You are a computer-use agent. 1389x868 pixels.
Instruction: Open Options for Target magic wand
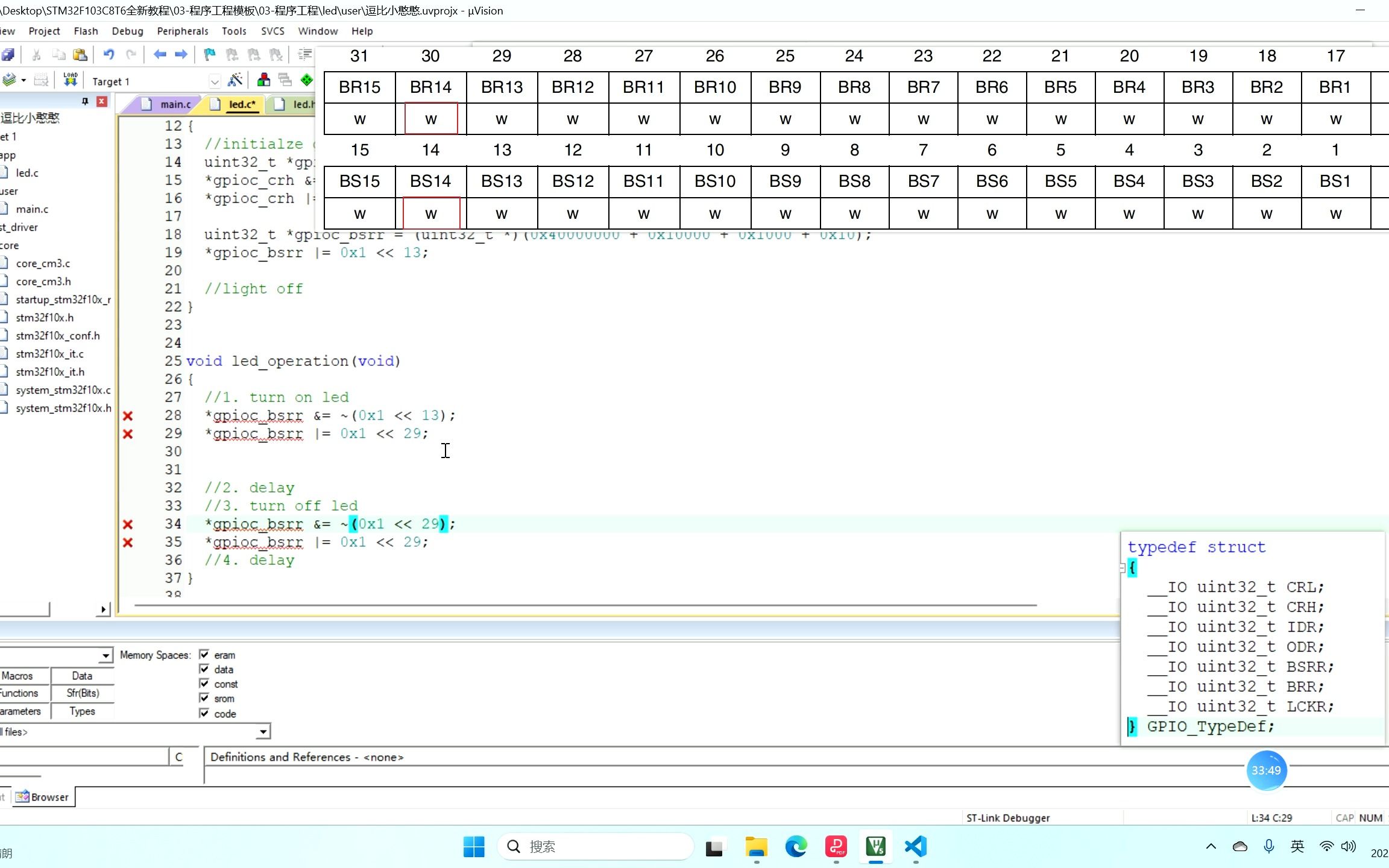coord(235,80)
